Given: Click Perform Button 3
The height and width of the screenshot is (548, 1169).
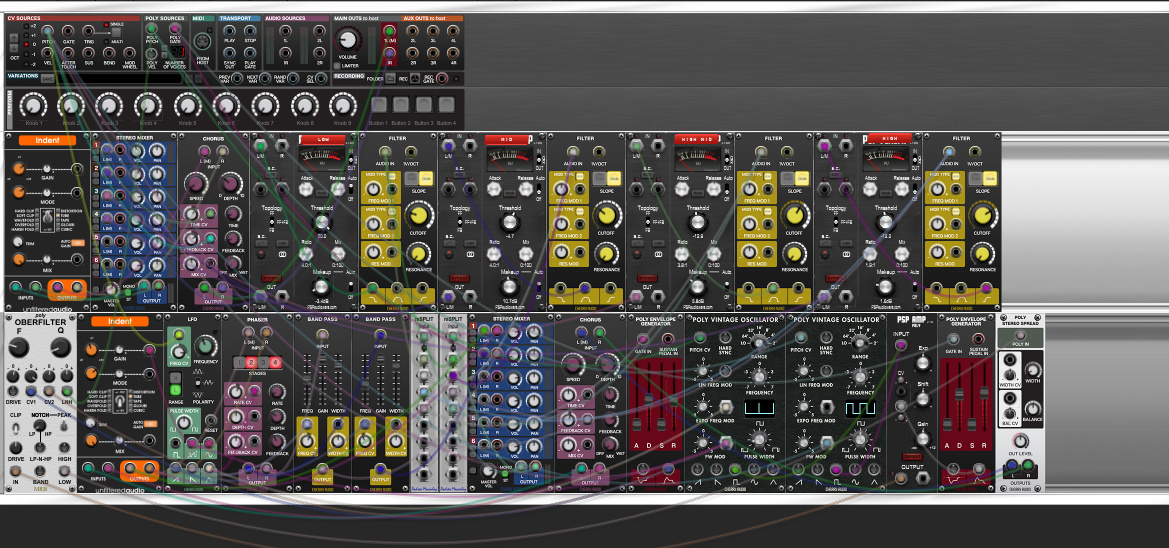Looking at the screenshot, I should [x=423, y=104].
